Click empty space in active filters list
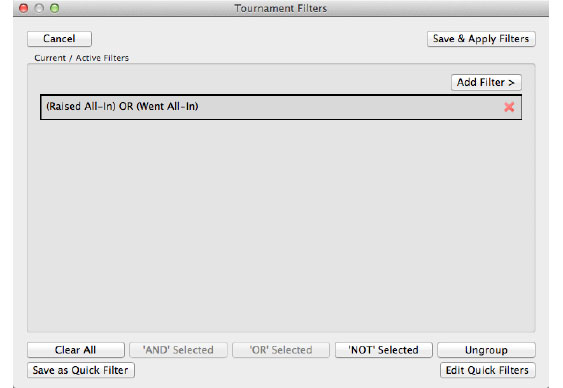563x388 pixels. (x=281, y=226)
